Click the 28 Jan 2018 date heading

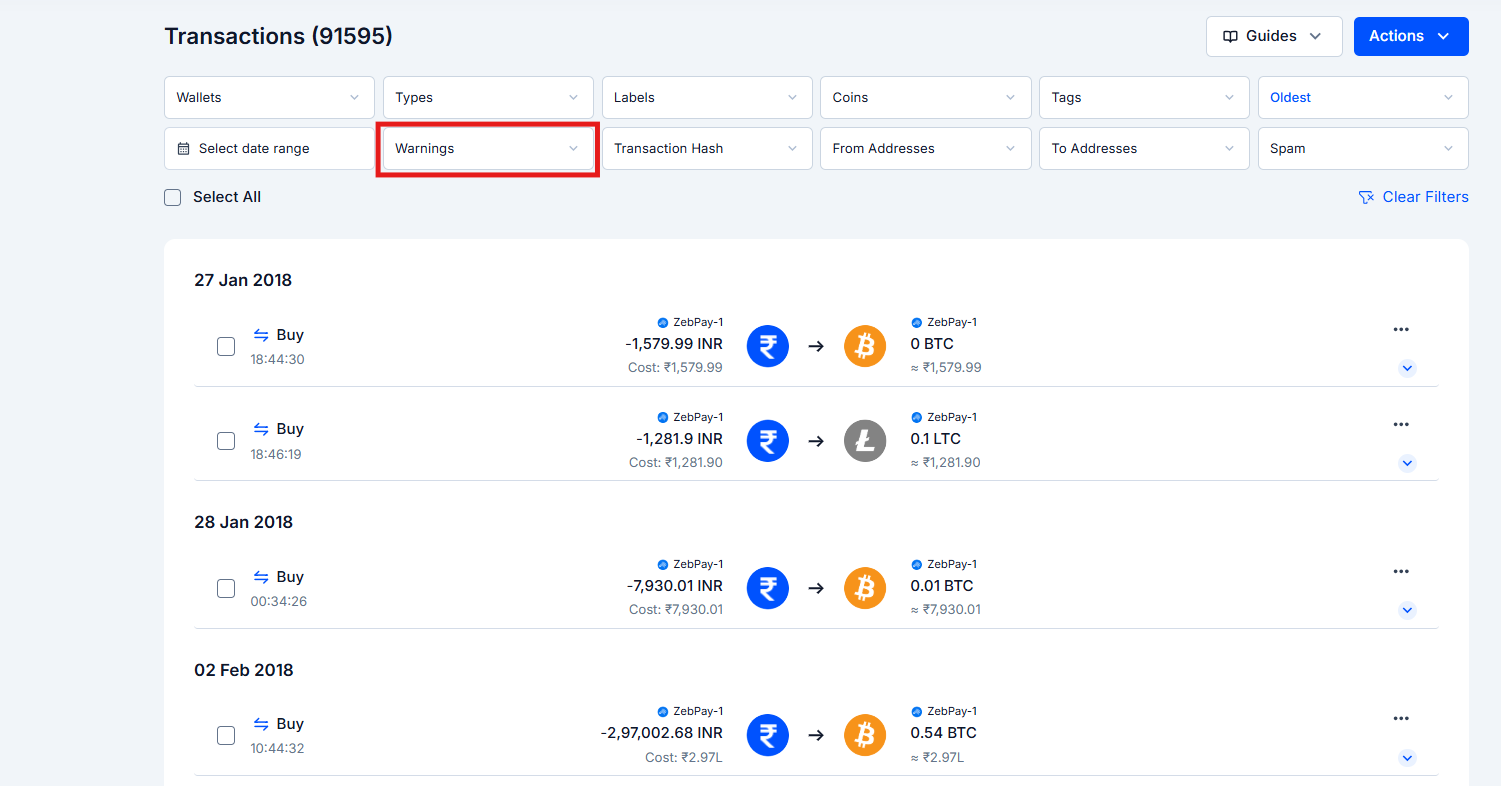pos(243,522)
